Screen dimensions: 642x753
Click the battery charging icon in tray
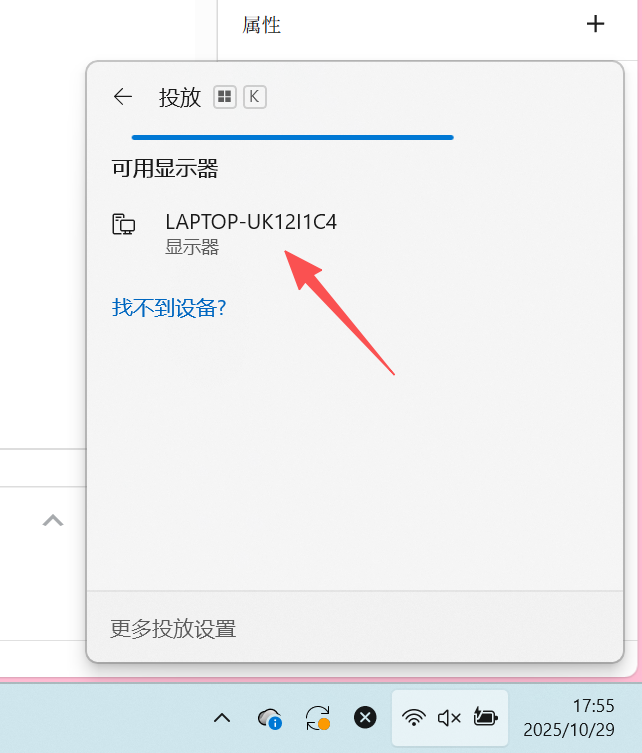pyautogui.click(x=485, y=717)
